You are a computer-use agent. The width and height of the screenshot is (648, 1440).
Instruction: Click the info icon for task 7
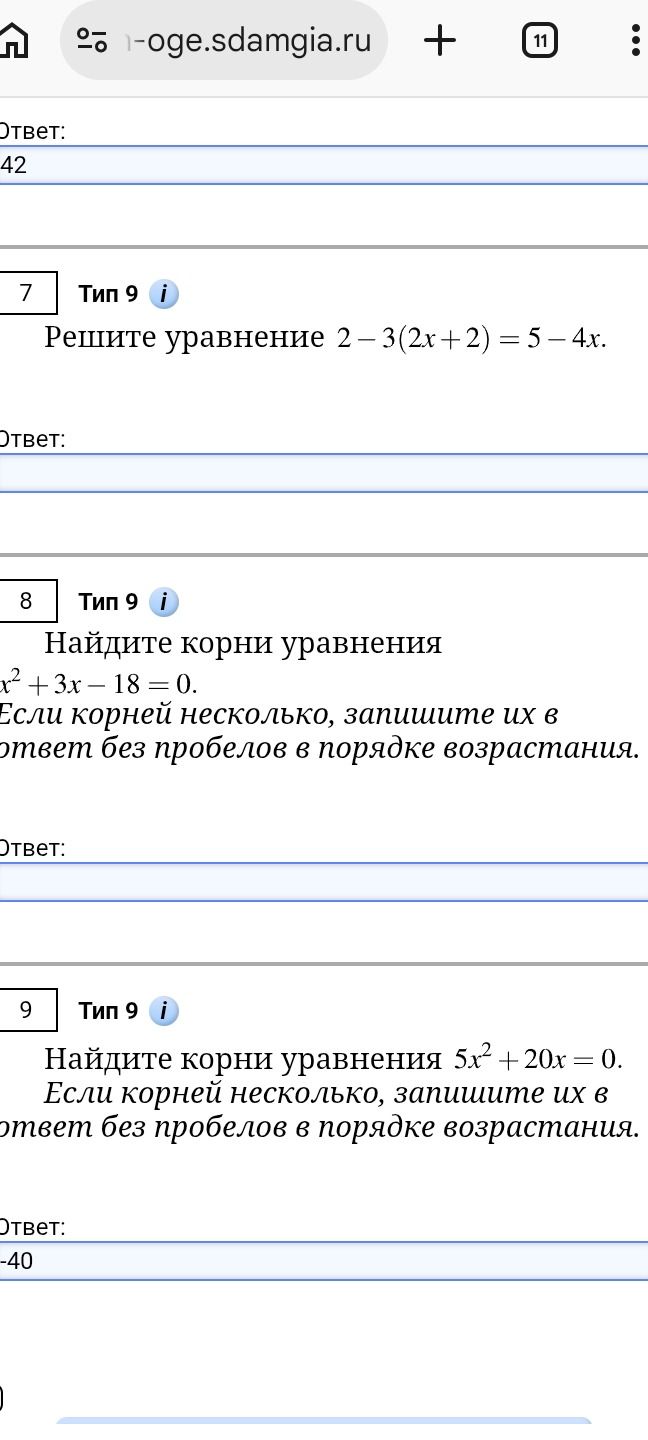click(164, 294)
